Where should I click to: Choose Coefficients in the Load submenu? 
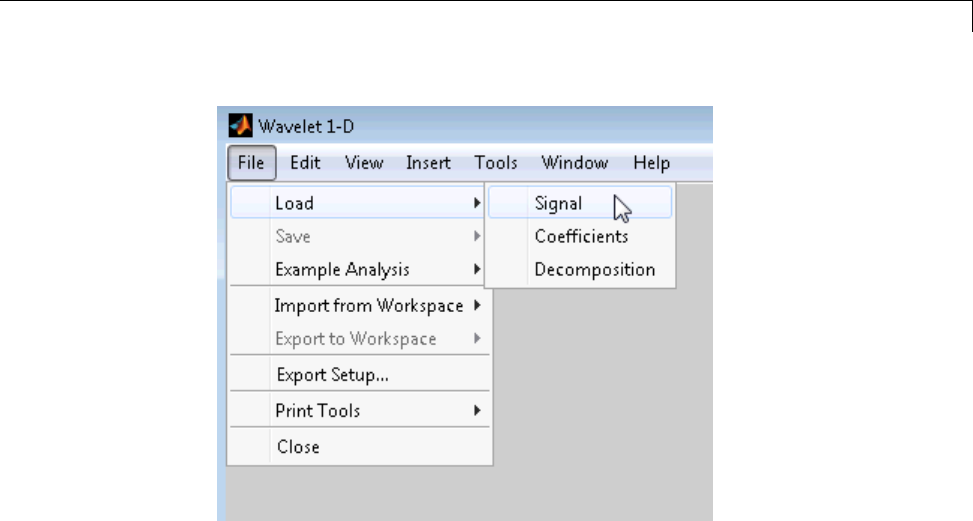tap(581, 237)
